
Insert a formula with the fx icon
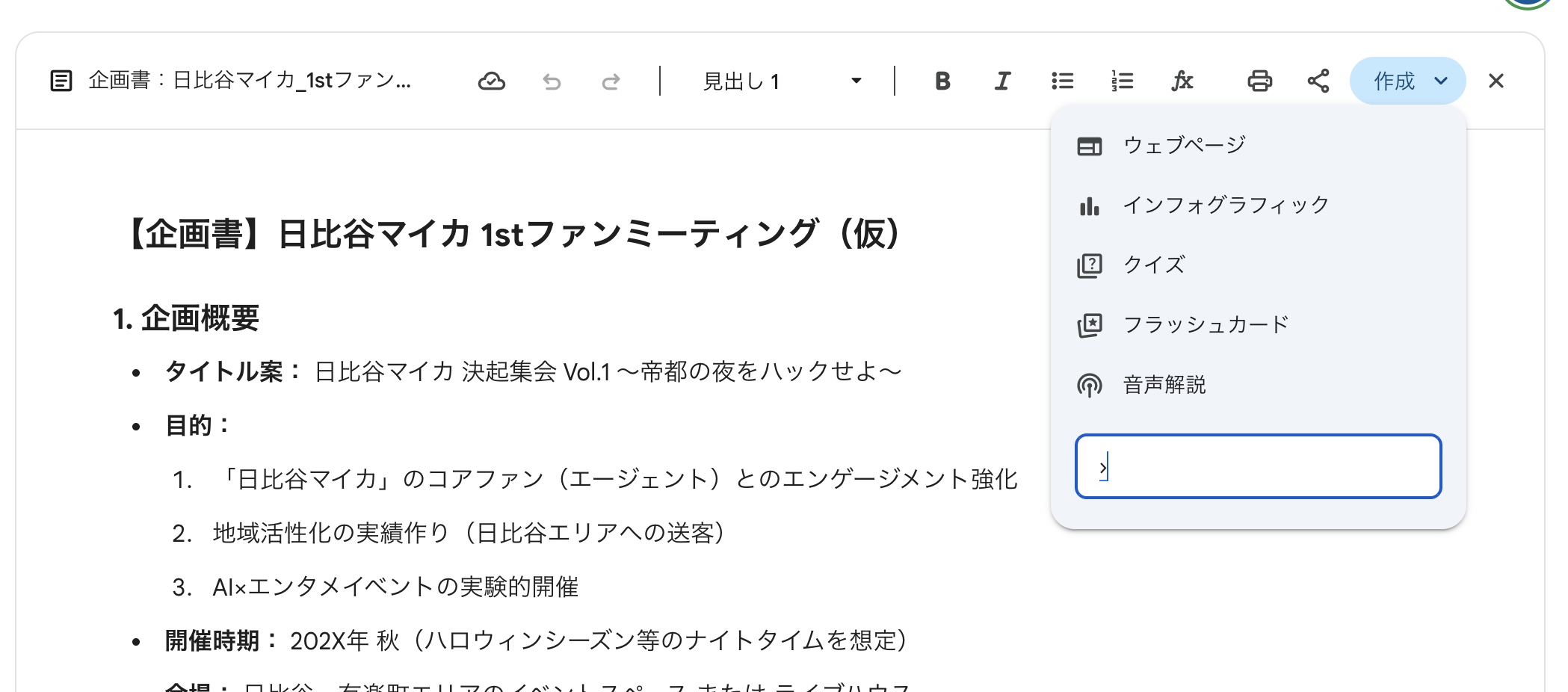(1182, 81)
